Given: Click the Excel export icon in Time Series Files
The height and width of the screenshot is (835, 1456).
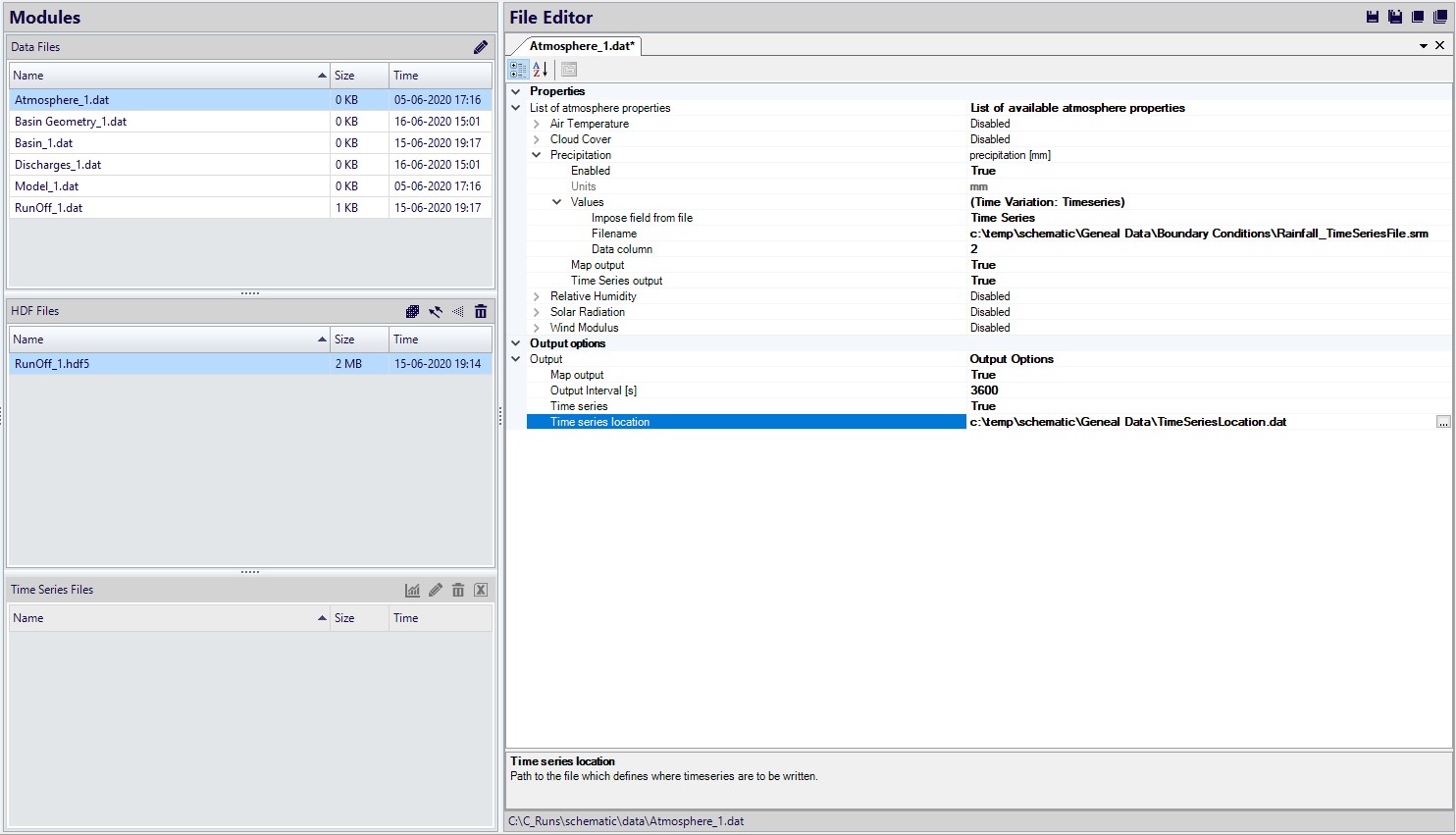Looking at the screenshot, I should (481, 590).
